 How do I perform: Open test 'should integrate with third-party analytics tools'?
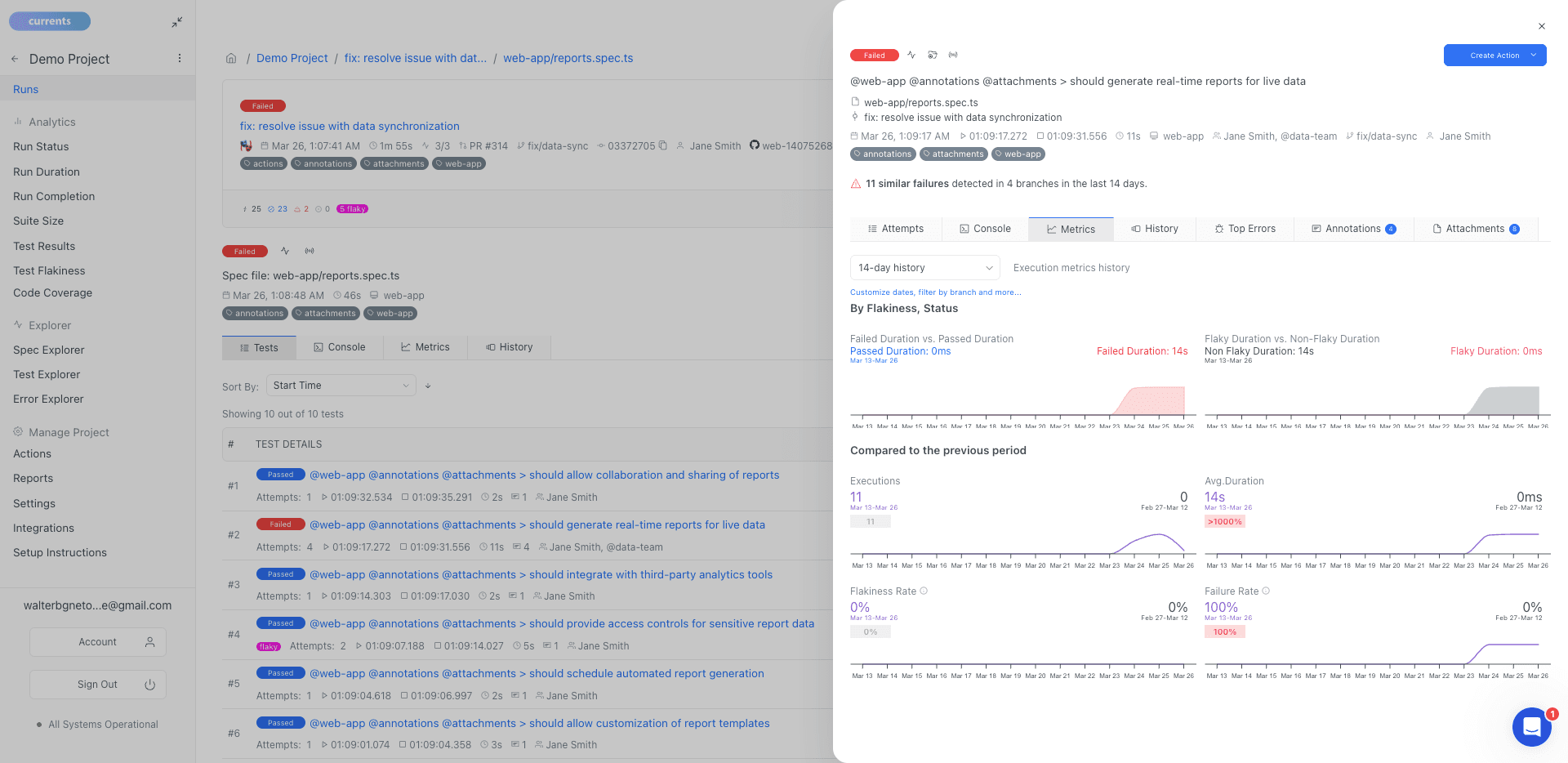click(541, 574)
